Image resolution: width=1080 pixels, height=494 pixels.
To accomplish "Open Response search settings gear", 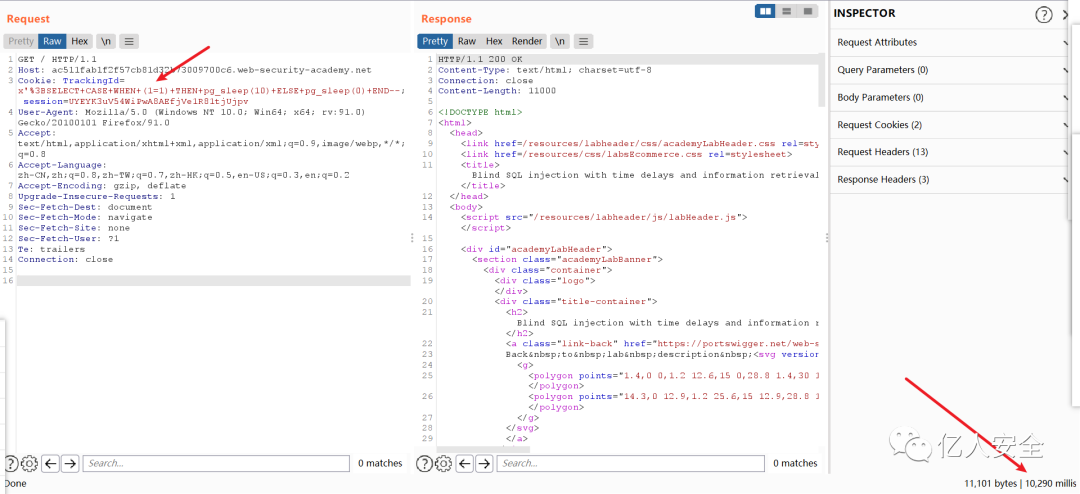I will (x=444, y=463).
